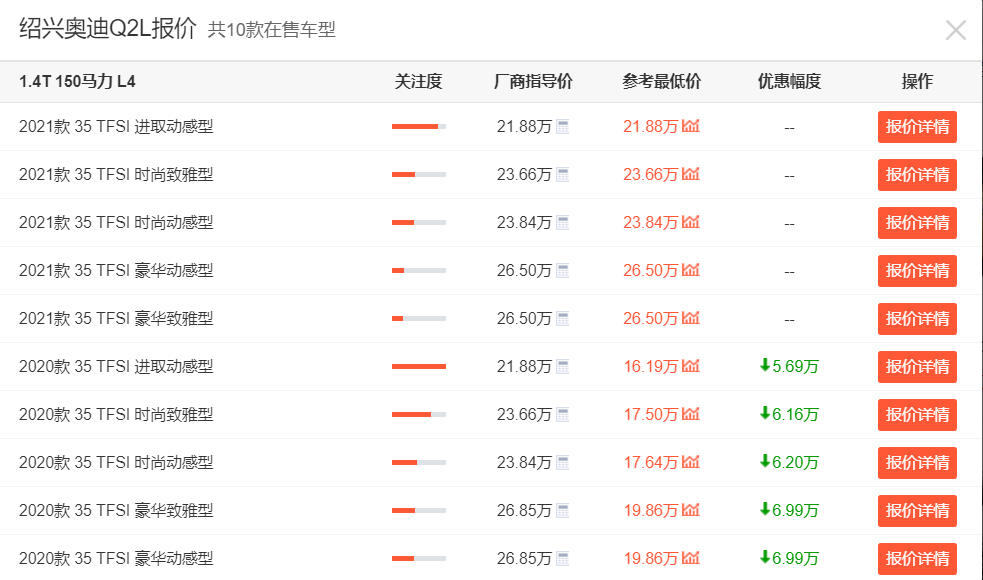Open 报价详情 for 2021款 豪华动感型
The width and height of the screenshot is (983, 580).
[x=917, y=271]
